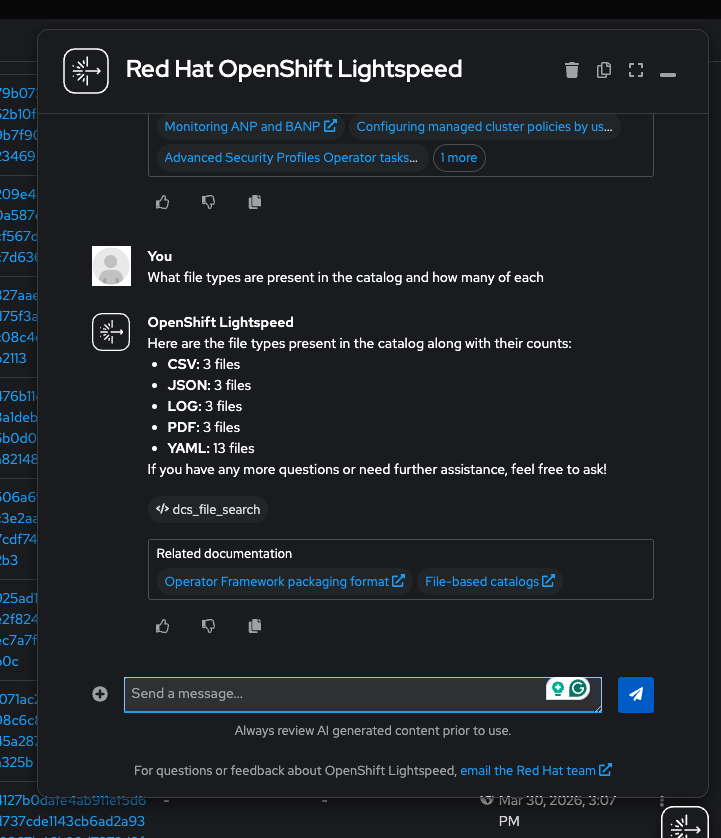Viewport: 721px width, 838px height.
Task: Open Configuring managed cluster policies link
Action: click(484, 127)
